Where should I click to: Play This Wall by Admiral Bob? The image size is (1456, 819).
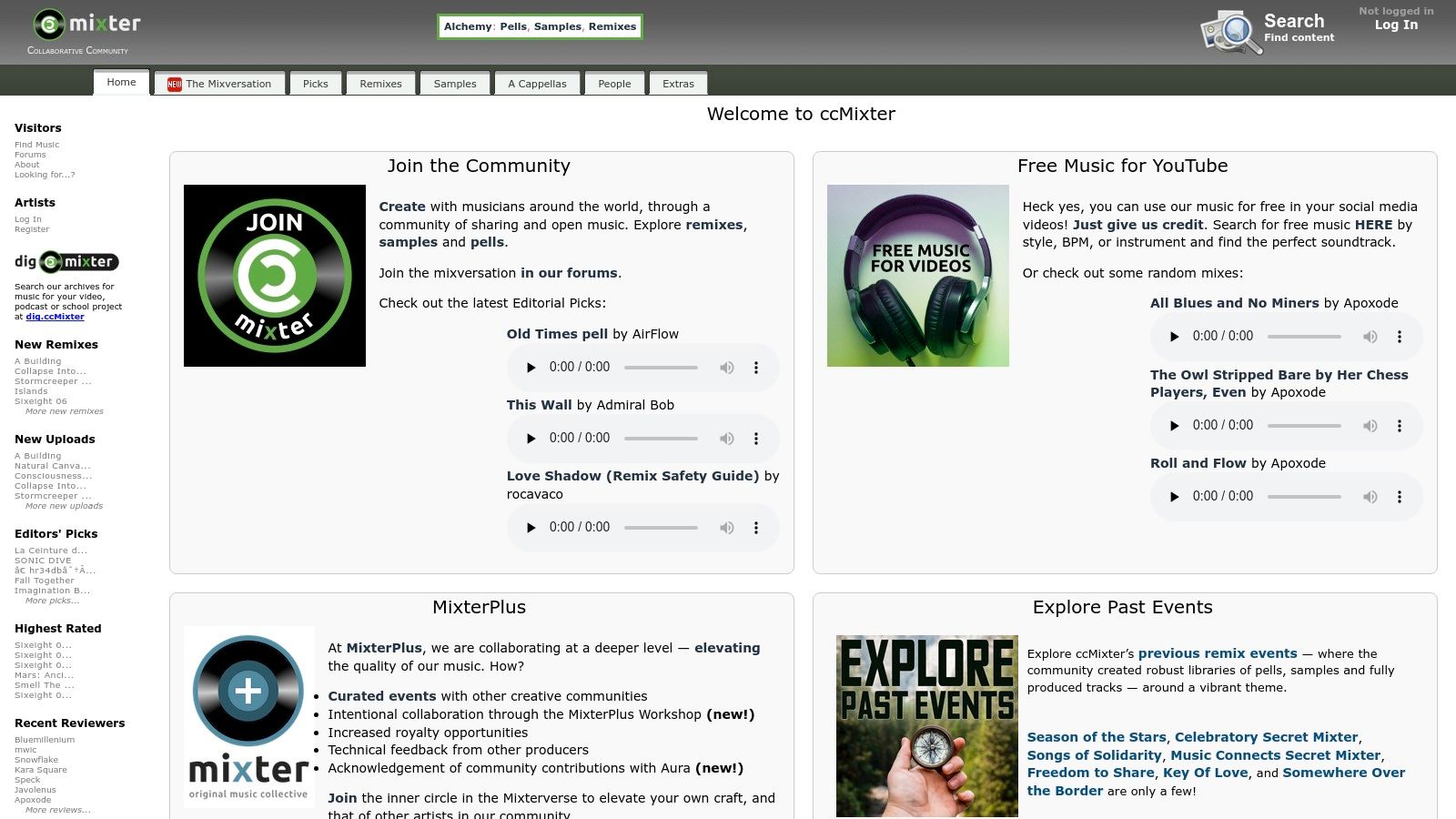click(531, 439)
